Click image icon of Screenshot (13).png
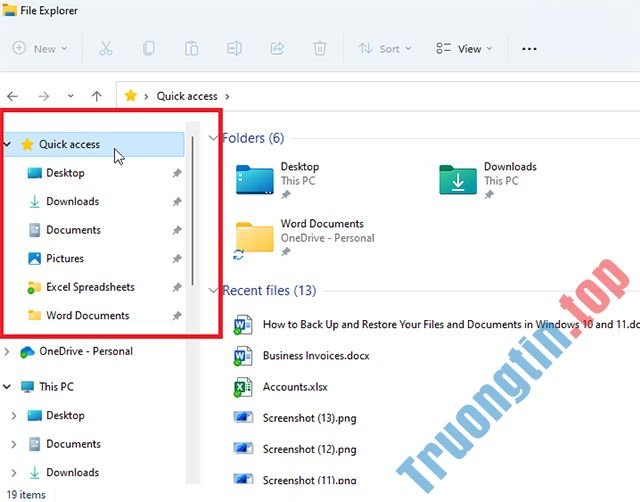Image resolution: width=640 pixels, height=502 pixels. tap(244, 417)
